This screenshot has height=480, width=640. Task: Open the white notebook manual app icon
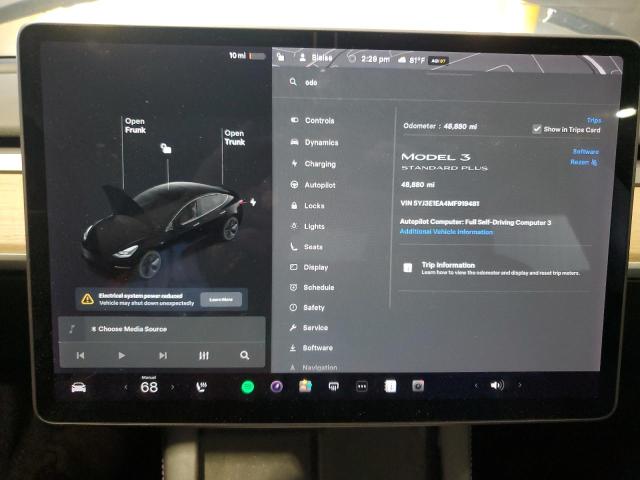click(390, 386)
